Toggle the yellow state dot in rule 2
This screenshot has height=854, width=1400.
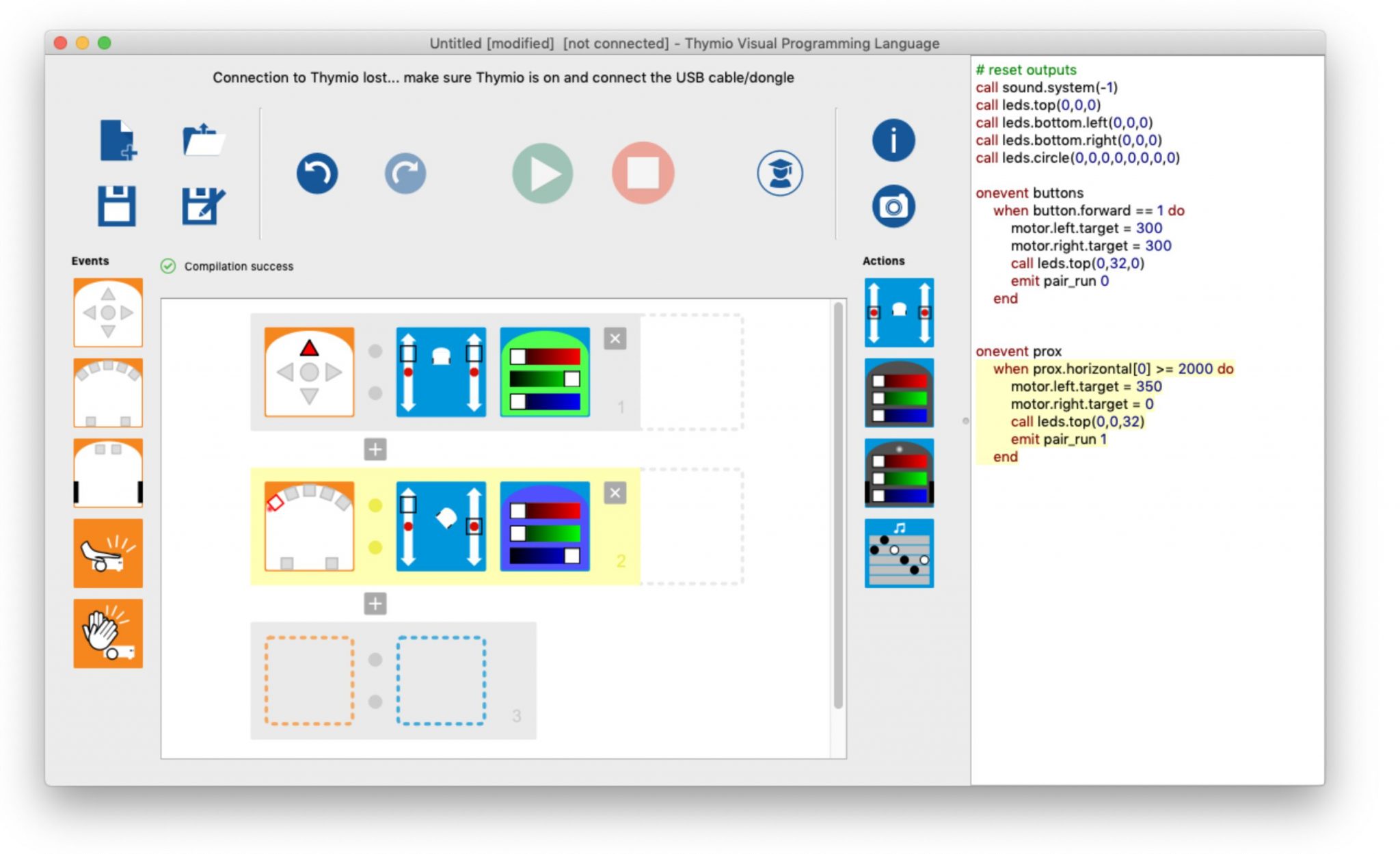click(x=375, y=506)
